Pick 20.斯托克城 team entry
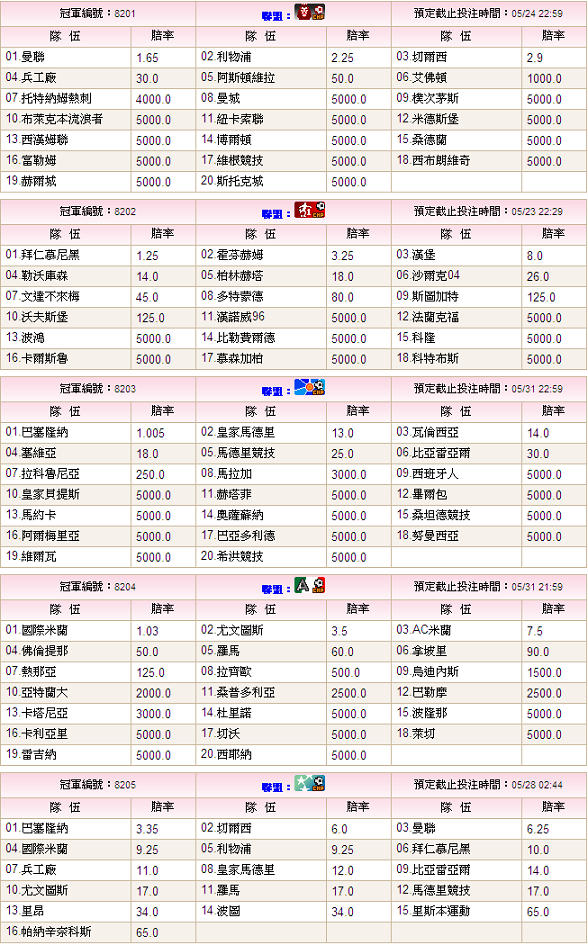This screenshot has height=945, width=588. 232,181
